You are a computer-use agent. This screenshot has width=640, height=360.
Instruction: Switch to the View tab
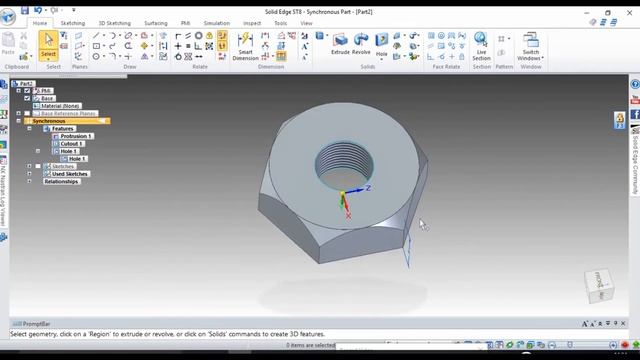[x=306, y=23]
